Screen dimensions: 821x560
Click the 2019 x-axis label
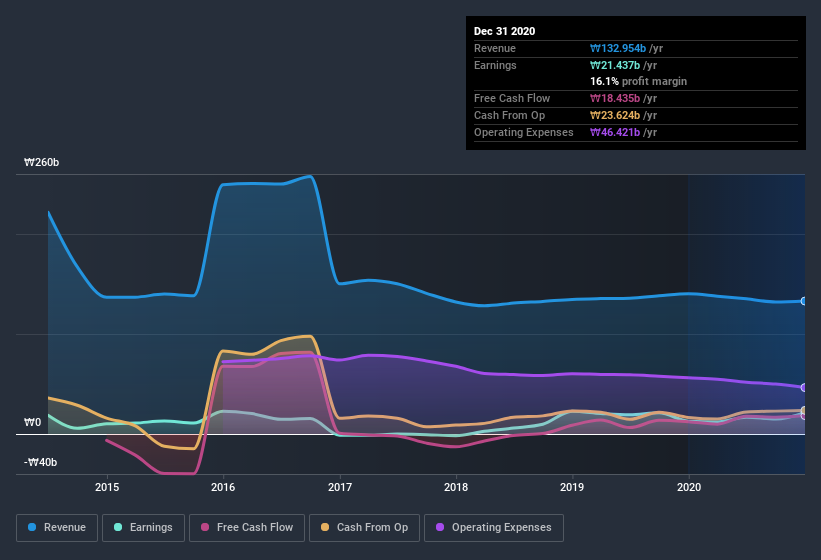[x=572, y=487]
